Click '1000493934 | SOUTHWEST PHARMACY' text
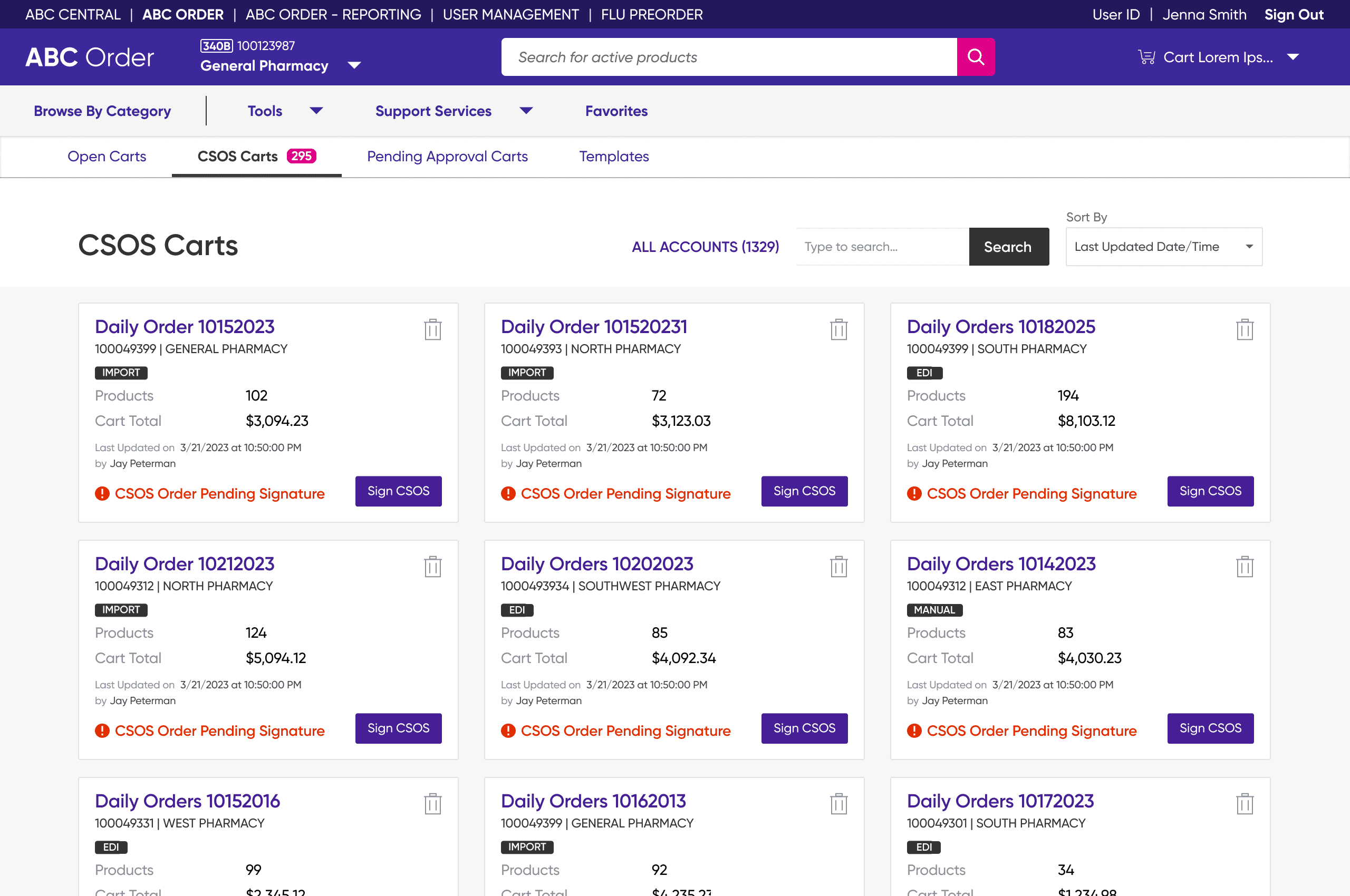This screenshot has height=896, width=1350. click(x=610, y=586)
